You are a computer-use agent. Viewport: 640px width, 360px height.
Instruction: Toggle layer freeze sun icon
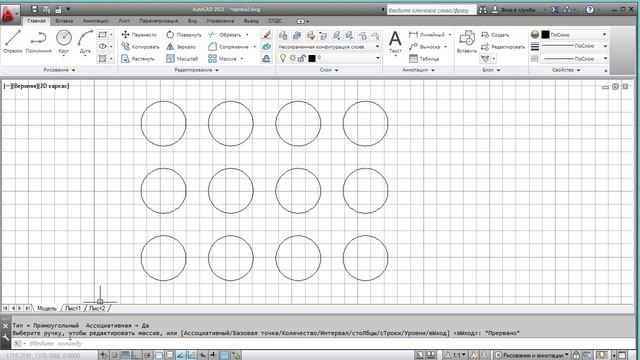292,58
